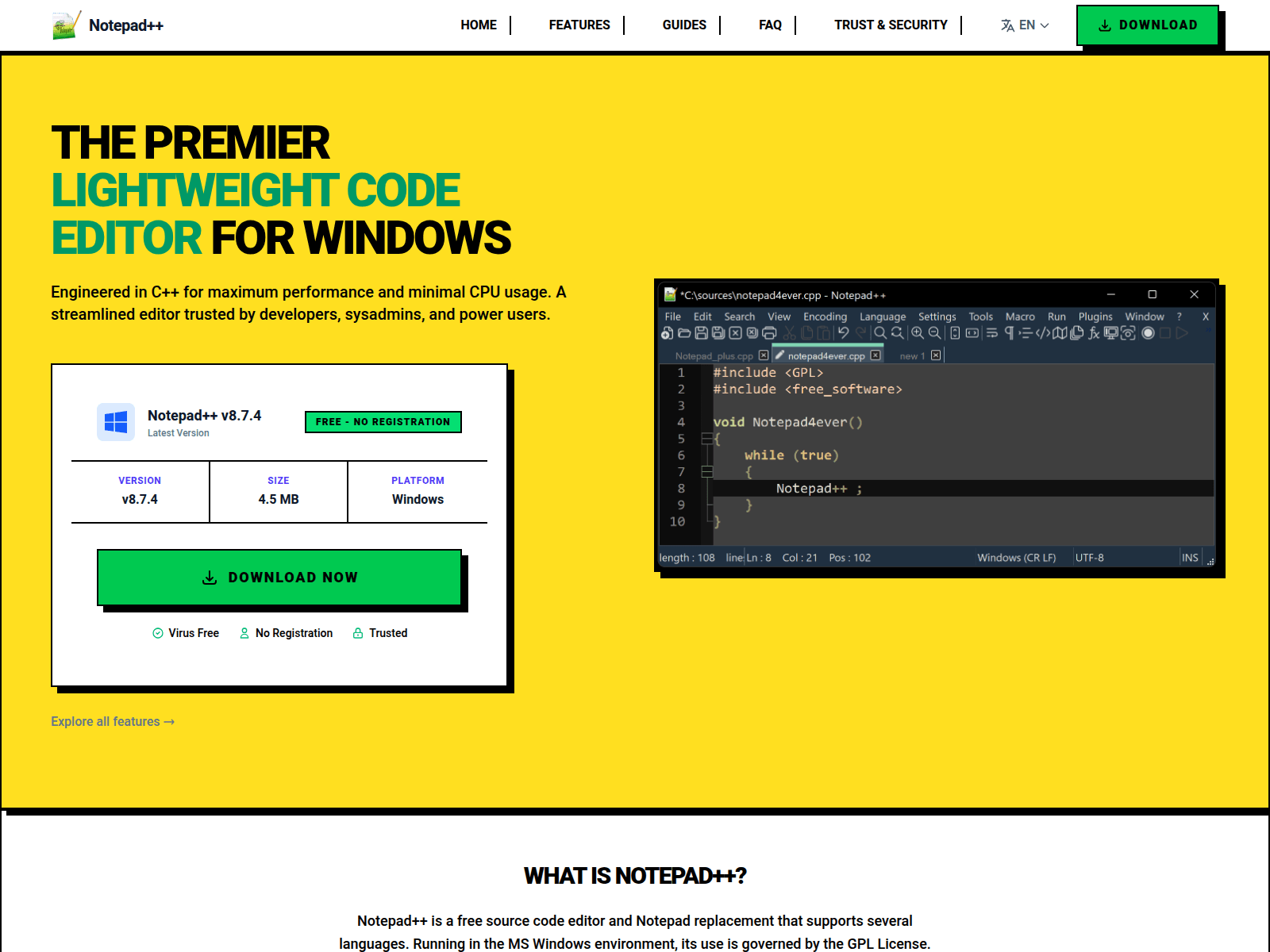Select the new 1 tab in the screenshot
This screenshot has height=952, width=1270.
[x=912, y=355]
